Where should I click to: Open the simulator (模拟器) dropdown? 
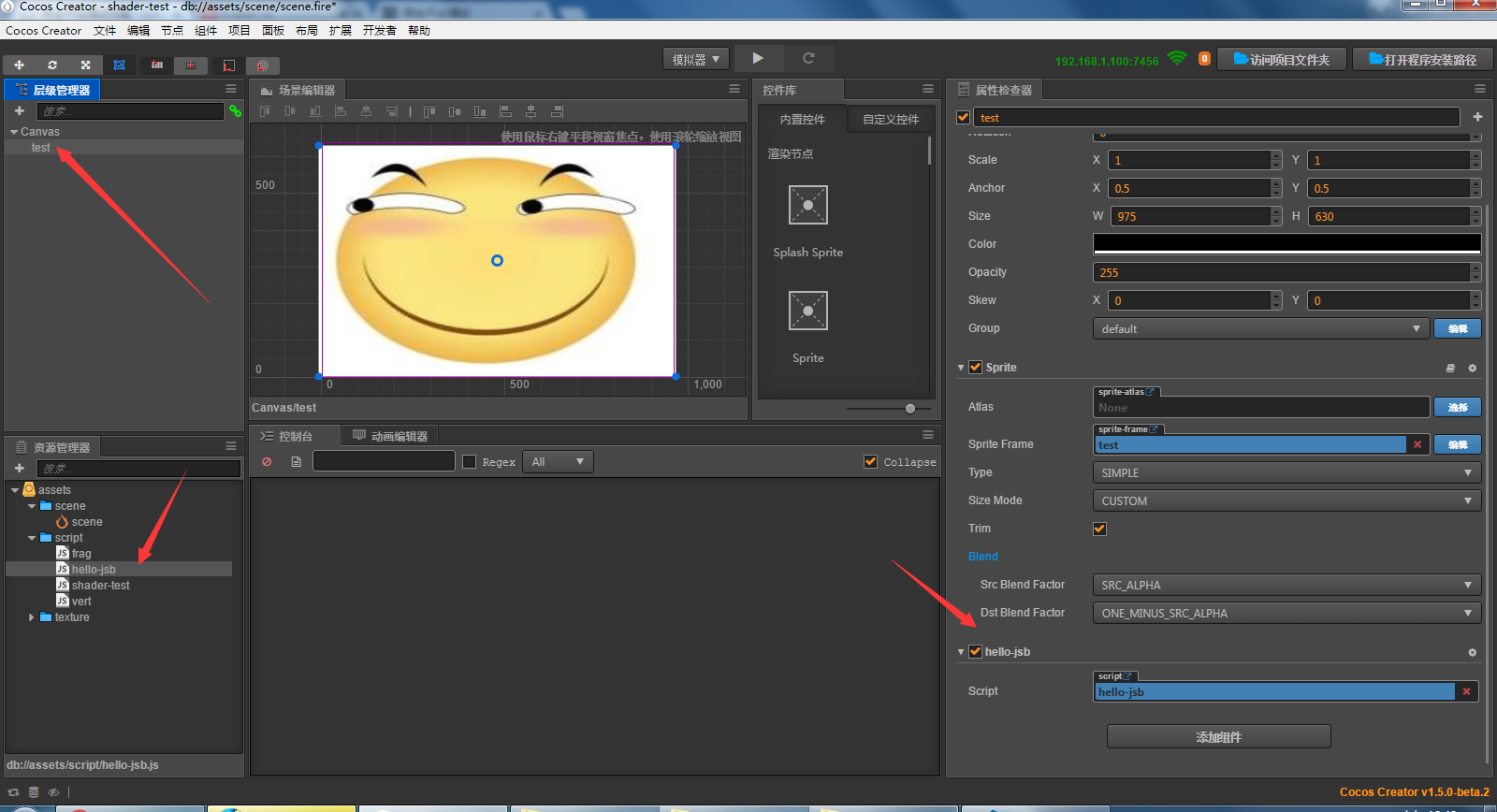click(x=696, y=59)
